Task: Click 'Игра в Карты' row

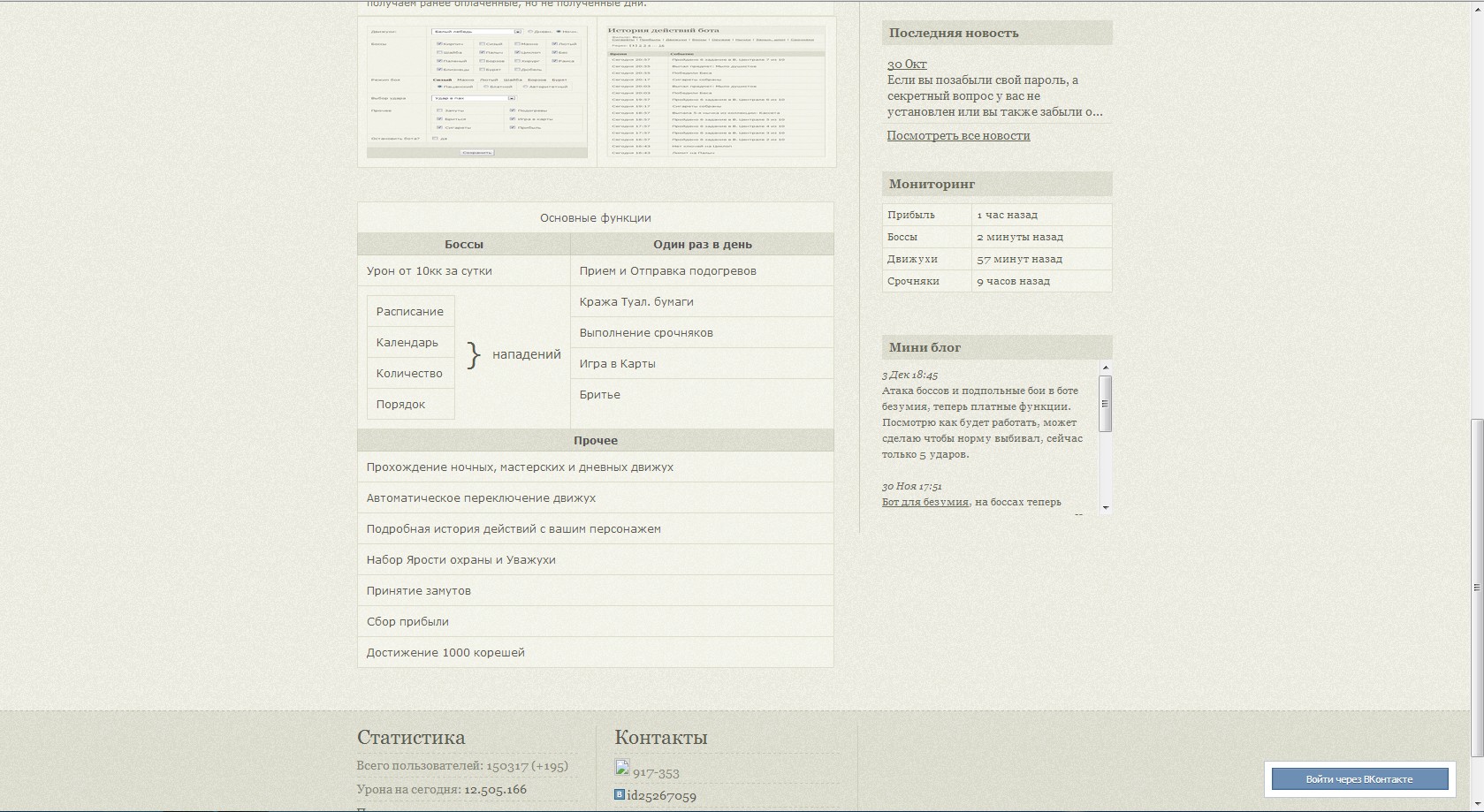Action: pos(702,363)
